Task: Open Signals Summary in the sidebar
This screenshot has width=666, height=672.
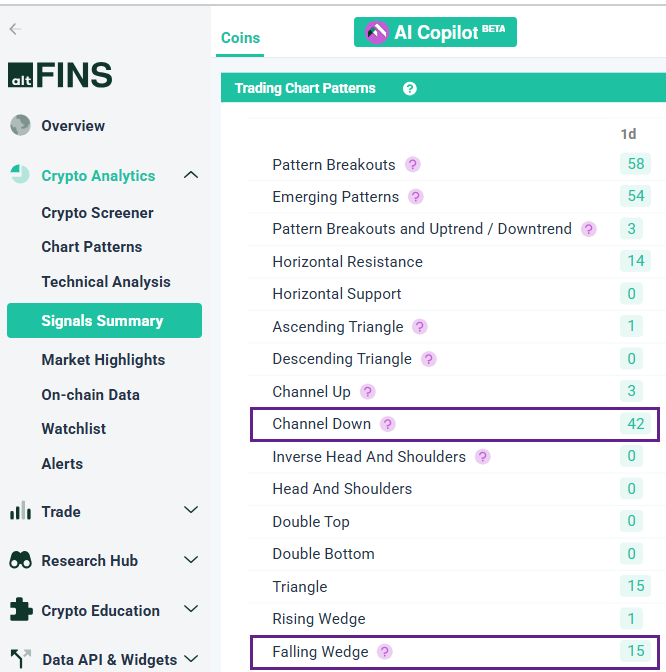Action: (x=103, y=321)
